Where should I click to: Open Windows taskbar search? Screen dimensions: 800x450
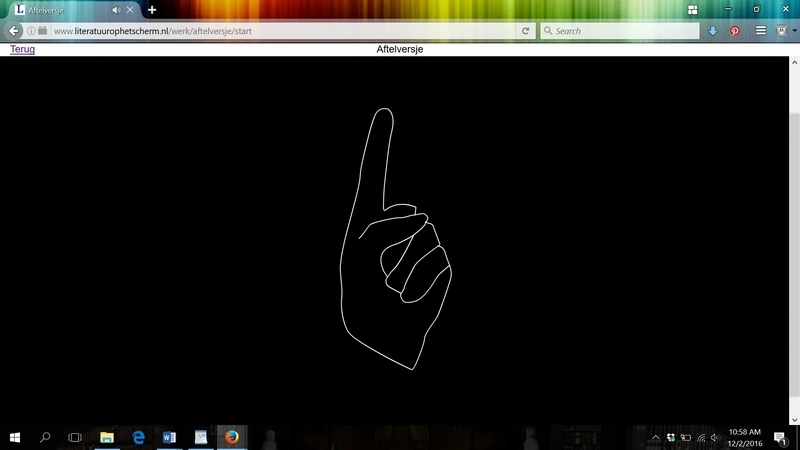tap(45, 437)
